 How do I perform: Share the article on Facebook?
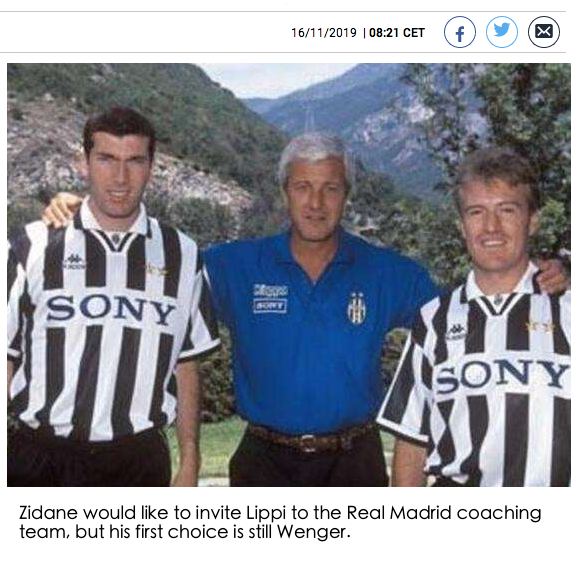460,32
